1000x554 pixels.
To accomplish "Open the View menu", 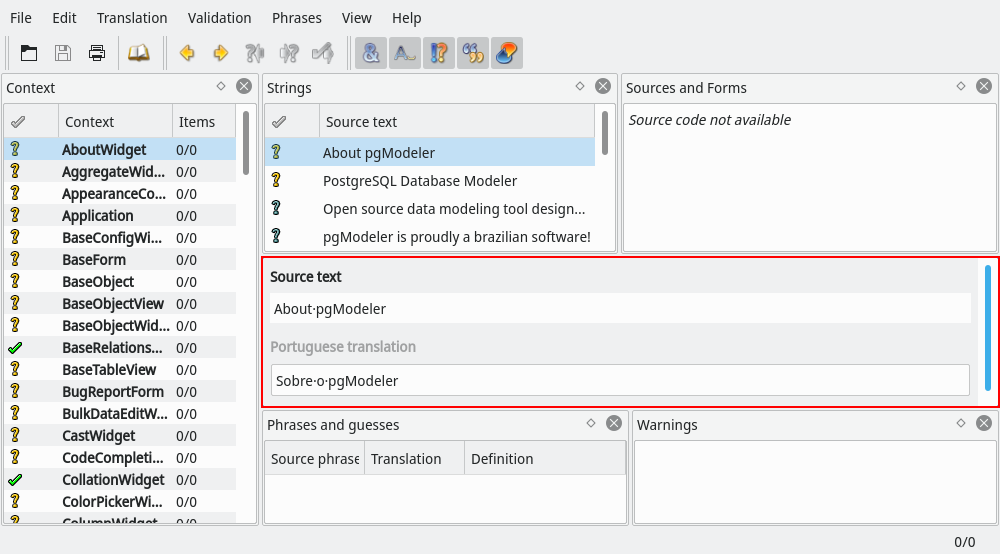I will click(x=357, y=18).
